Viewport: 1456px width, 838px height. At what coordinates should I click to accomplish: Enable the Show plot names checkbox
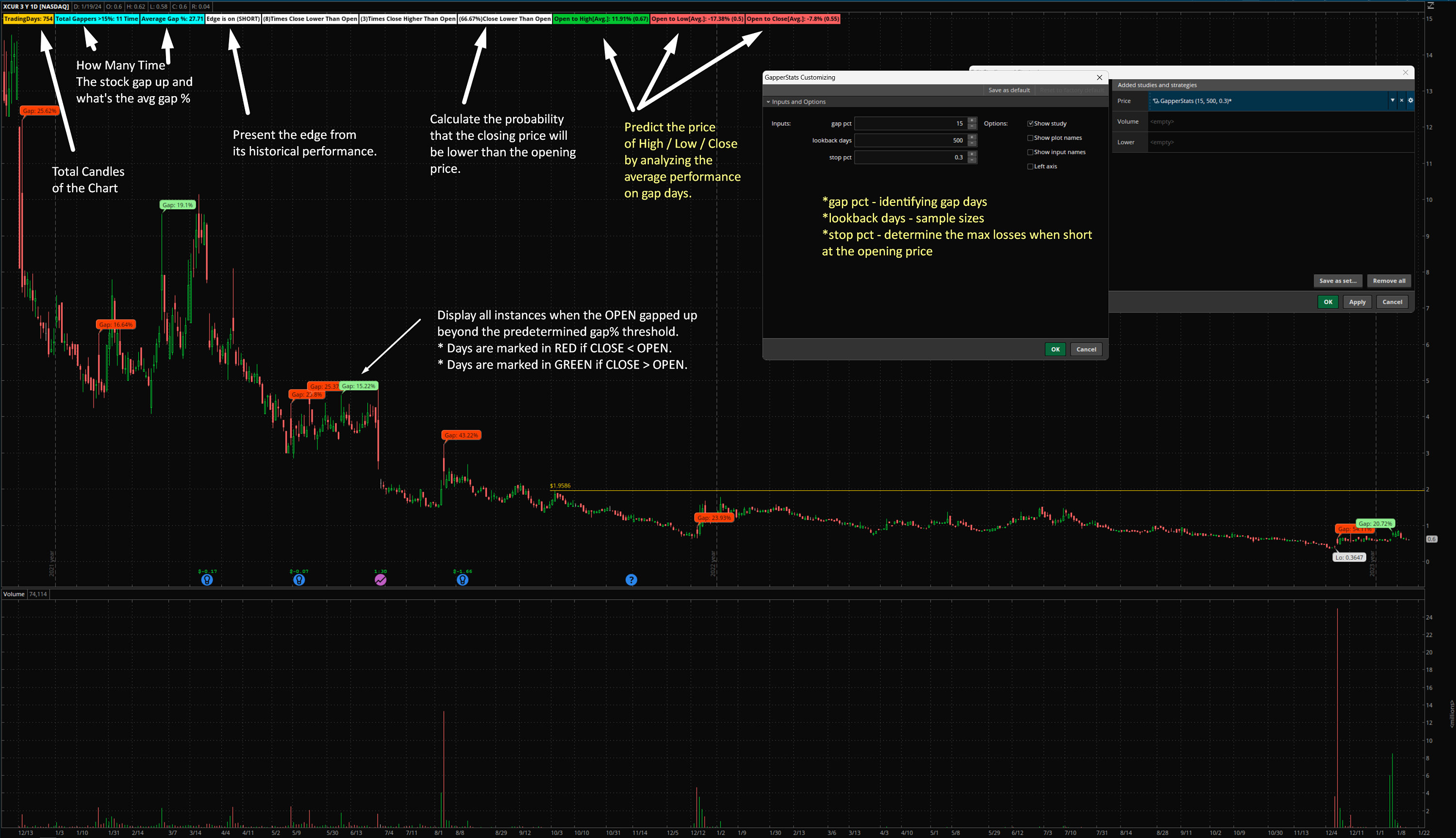point(1030,137)
